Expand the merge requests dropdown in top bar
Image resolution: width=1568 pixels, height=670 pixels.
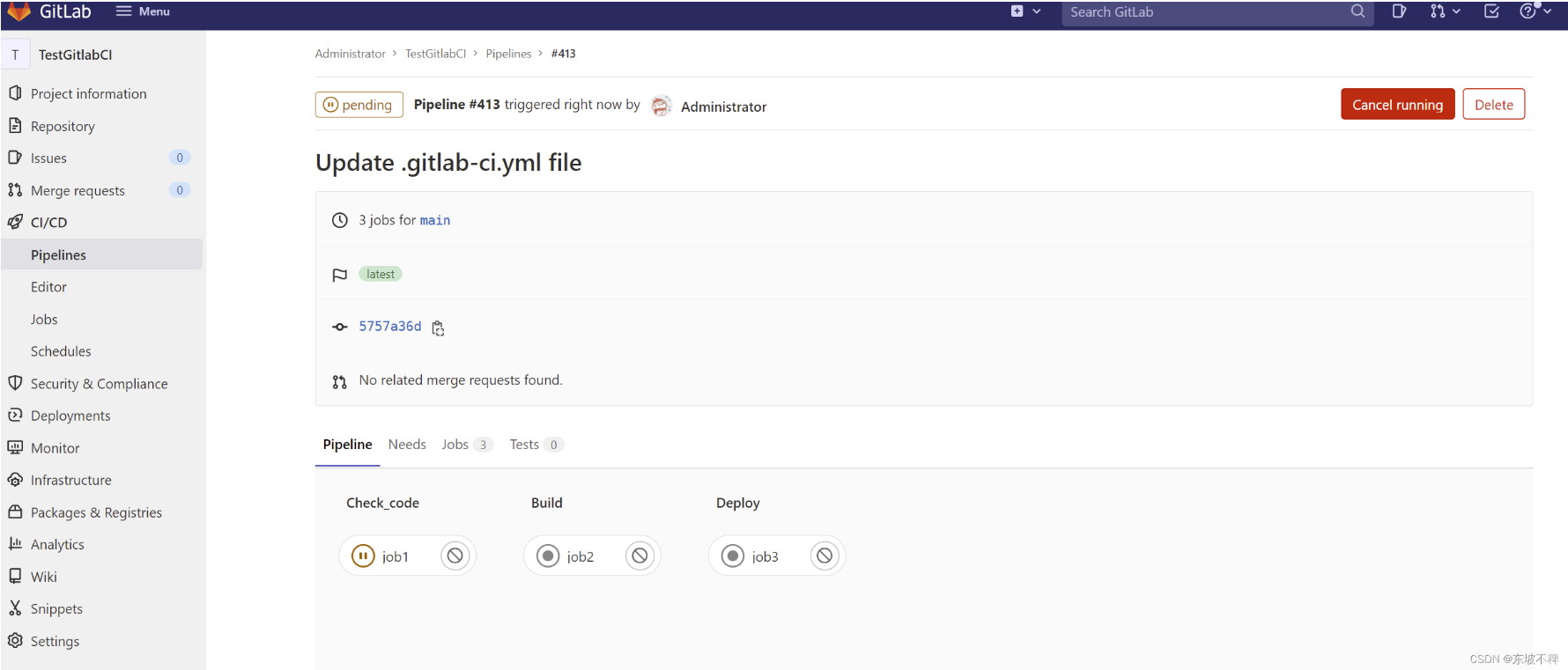[x=1446, y=11]
